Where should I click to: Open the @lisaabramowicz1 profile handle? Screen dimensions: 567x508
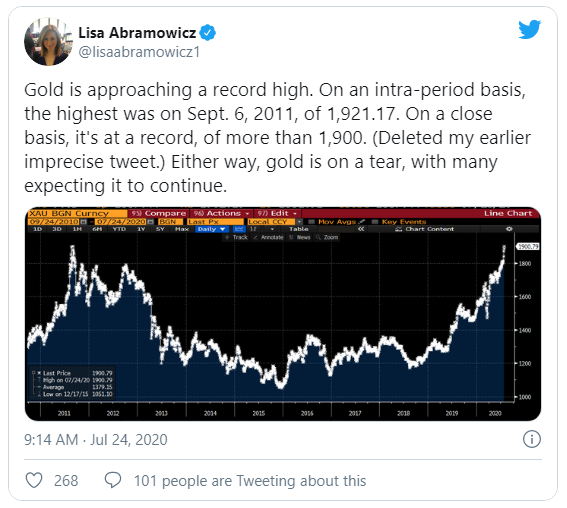coord(139,52)
